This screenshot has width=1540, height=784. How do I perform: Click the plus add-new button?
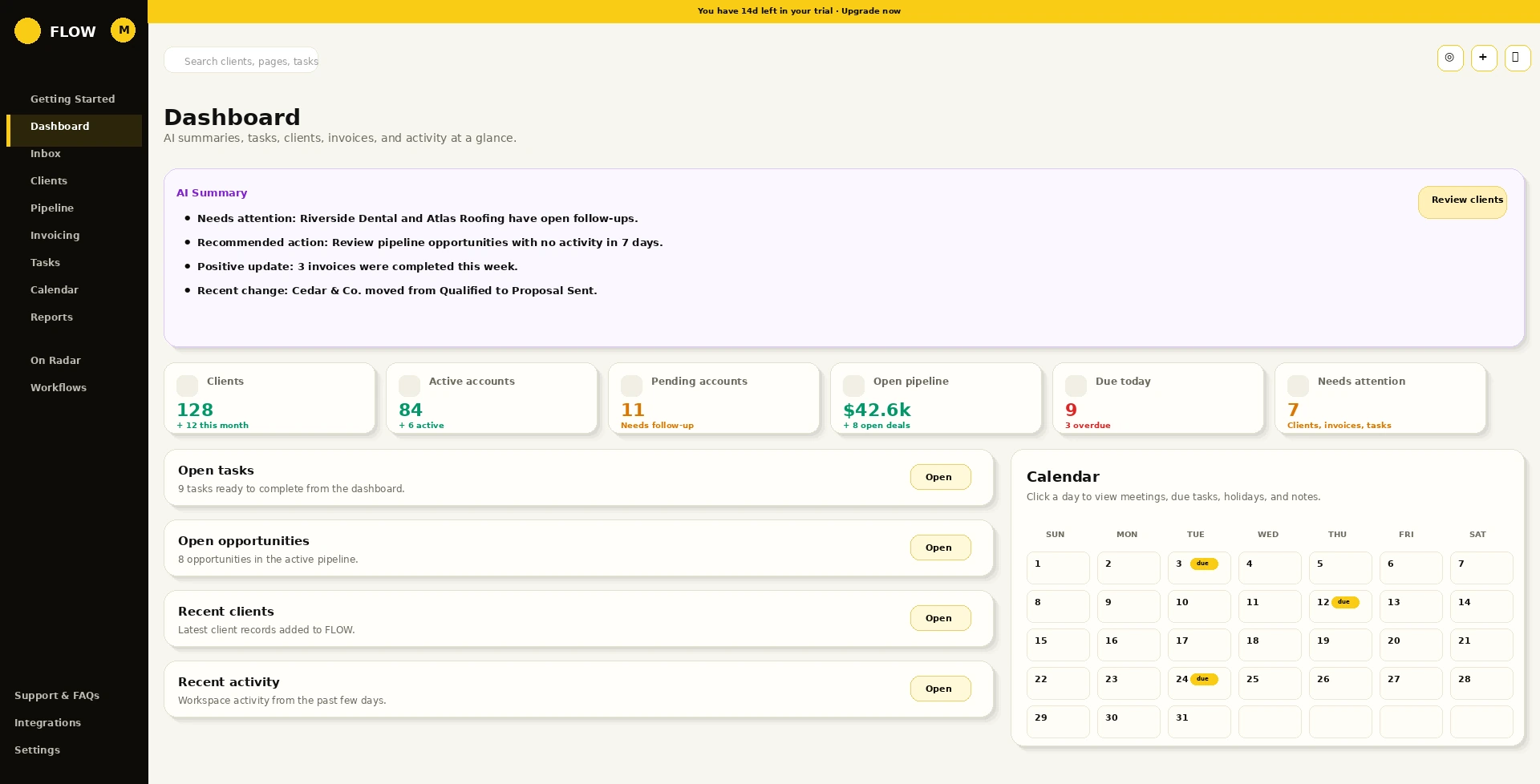1484,58
